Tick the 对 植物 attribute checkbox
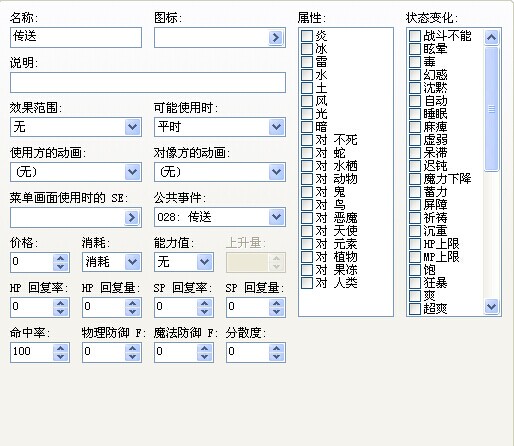The width and height of the screenshot is (514, 446). [x=307, y=257]
